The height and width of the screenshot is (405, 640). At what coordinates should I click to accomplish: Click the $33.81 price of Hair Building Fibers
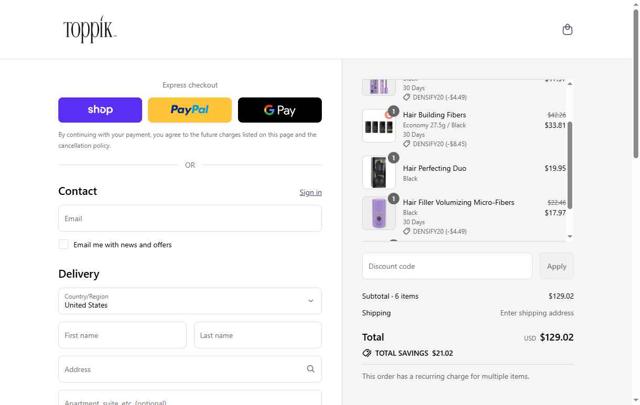tap(555, 125)
